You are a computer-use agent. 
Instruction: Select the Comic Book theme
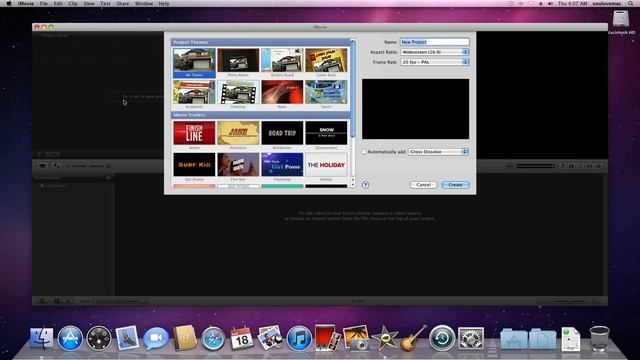point(326,62)
